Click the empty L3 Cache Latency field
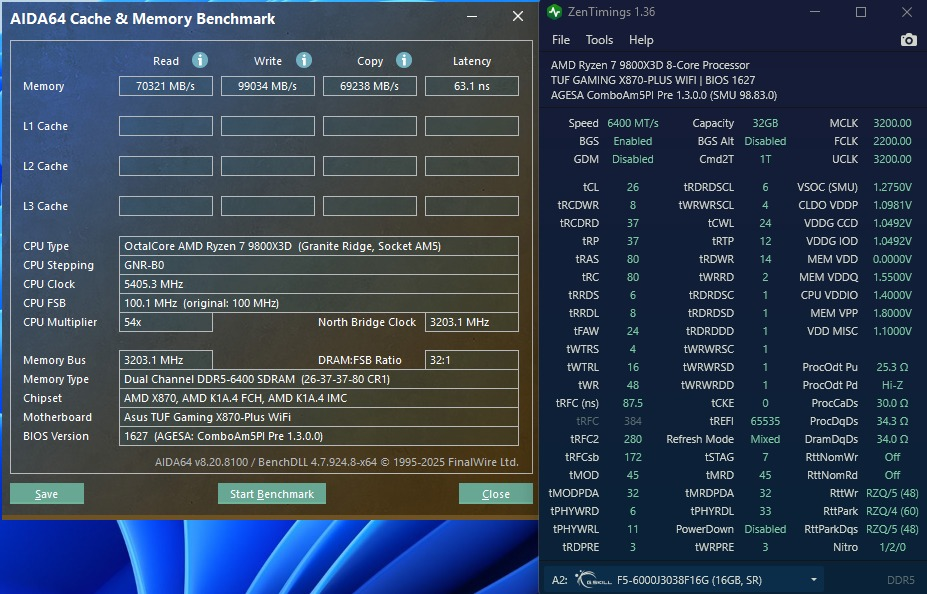Screen dimensions: 927x594 [472, 206]
